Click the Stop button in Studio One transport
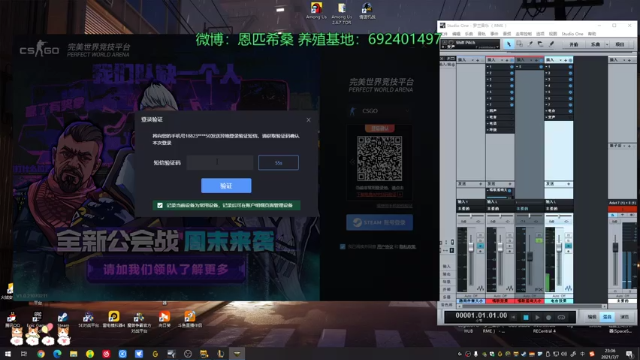The height and width of the screenshot is (360, 640). coord(526,317)
